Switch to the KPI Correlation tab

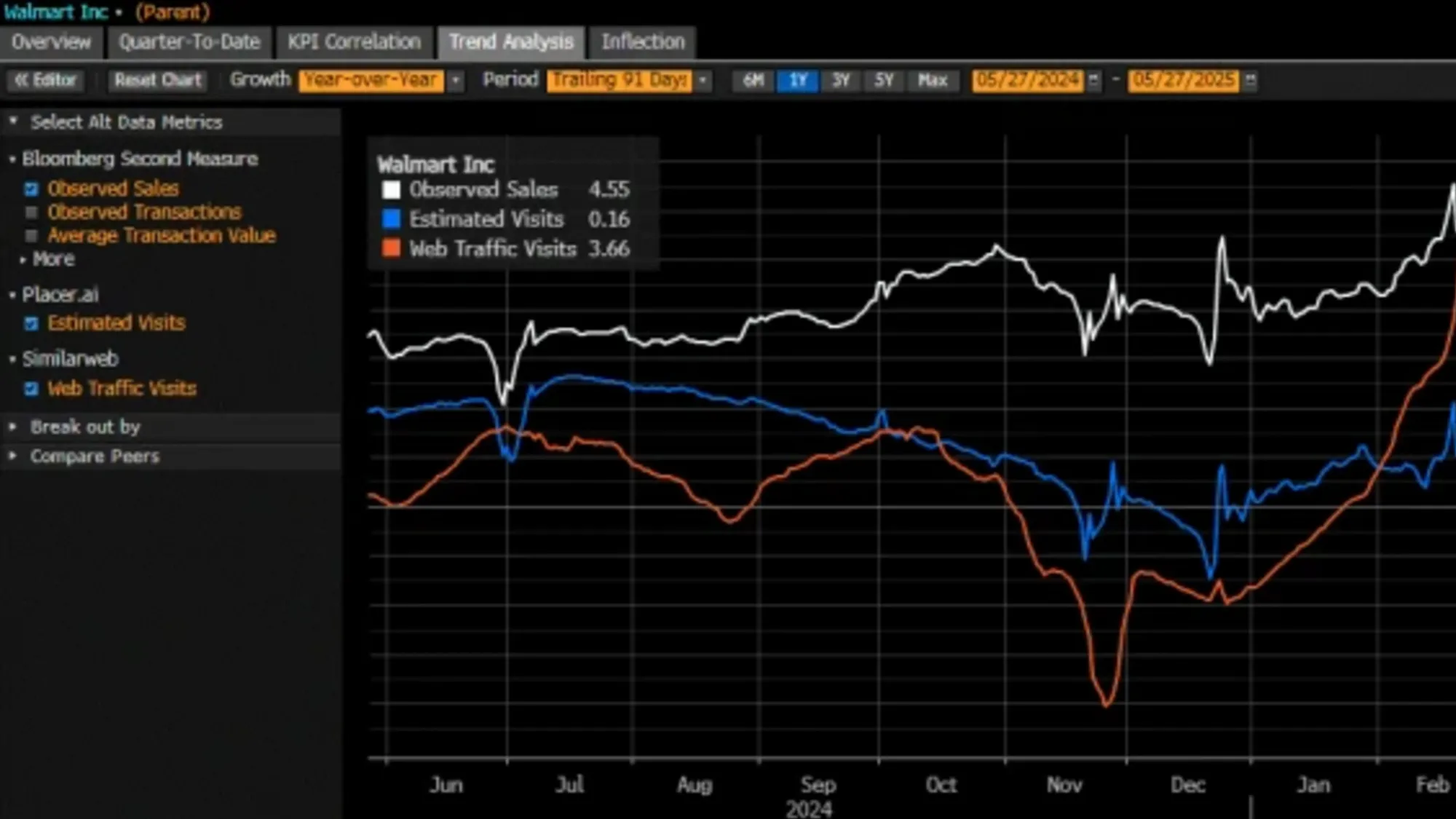coord(354,42)
